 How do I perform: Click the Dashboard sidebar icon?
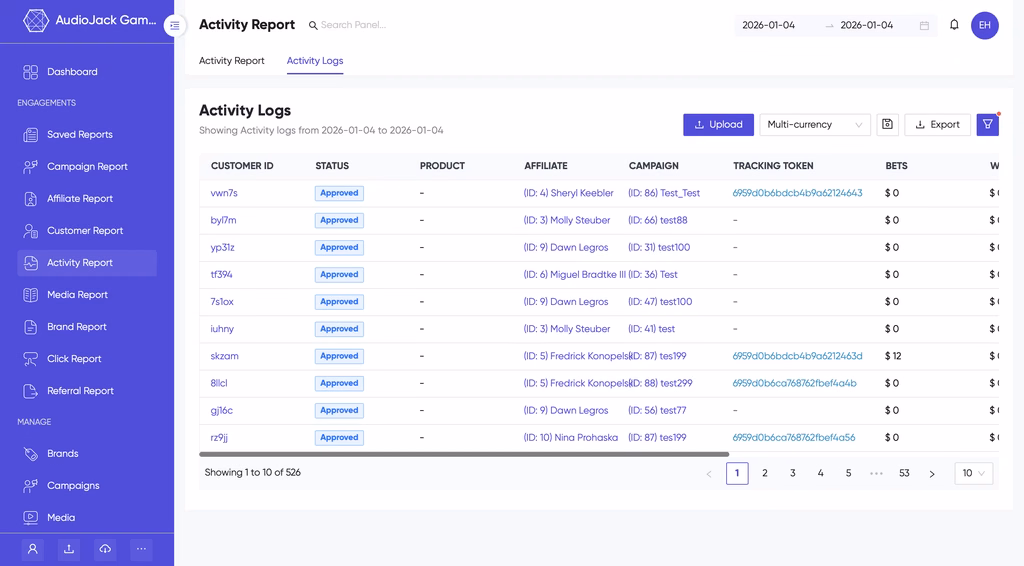pyautogui.click(x=31, y=72)
